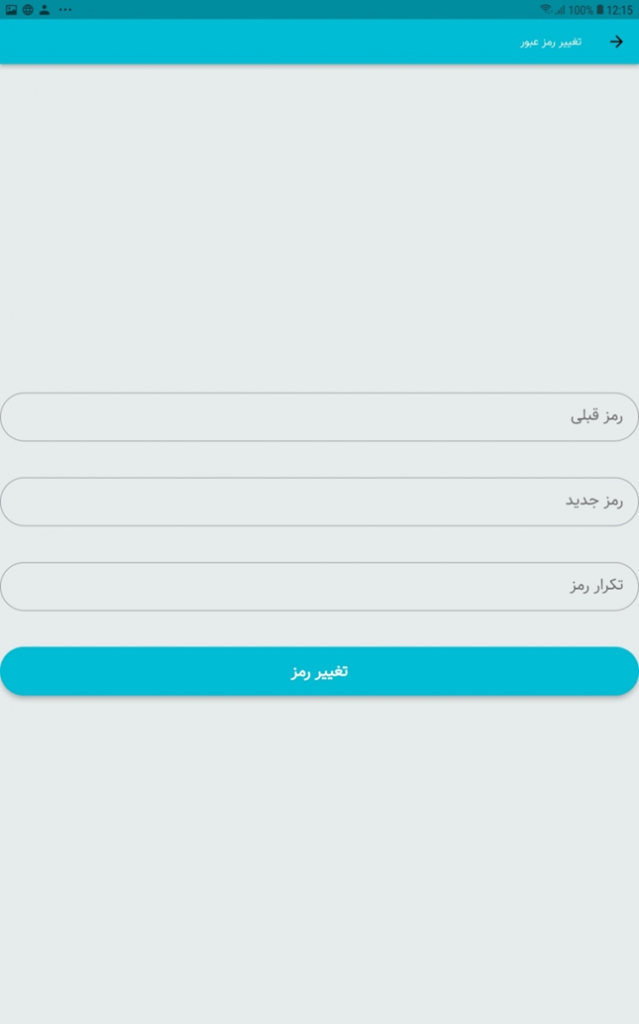Image resolution: width=639 pixels, height=1024 pixels.
Task: Submit with the تغییر رمز button
Action: click(x=320, y=671)
